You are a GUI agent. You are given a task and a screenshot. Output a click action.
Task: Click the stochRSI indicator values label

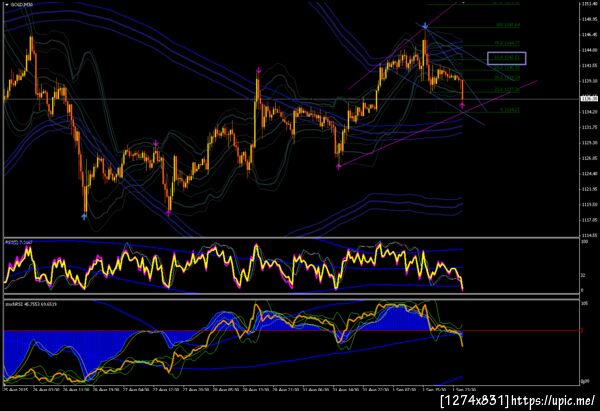click(31, 304)
